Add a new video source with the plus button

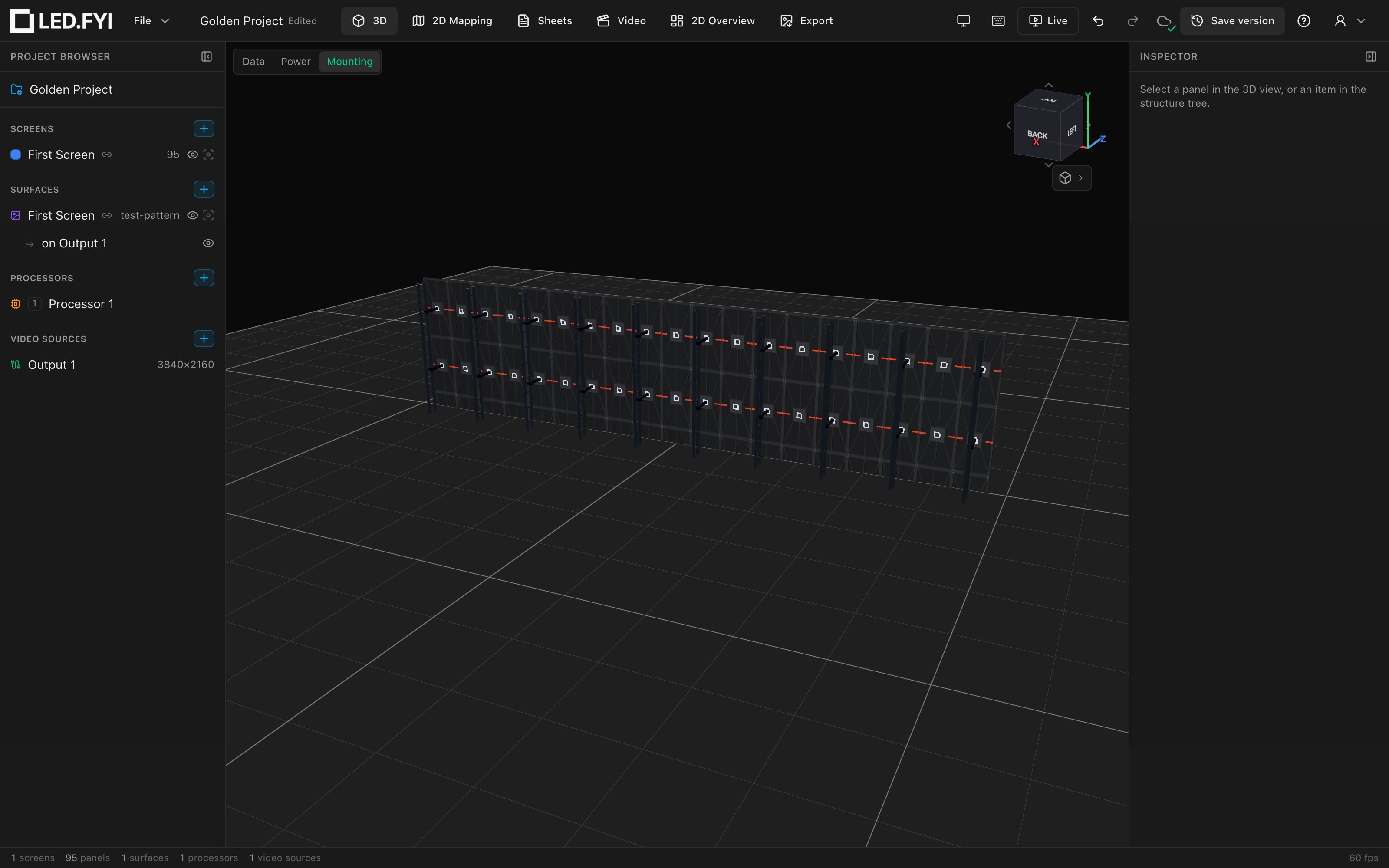(204, 339)
